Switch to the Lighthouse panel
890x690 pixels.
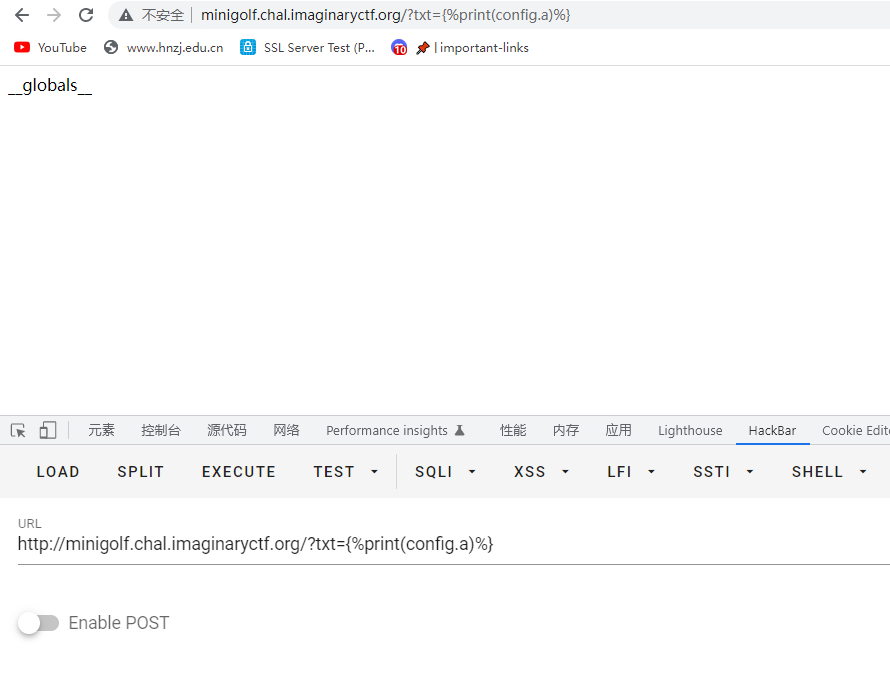coord(689,430)
